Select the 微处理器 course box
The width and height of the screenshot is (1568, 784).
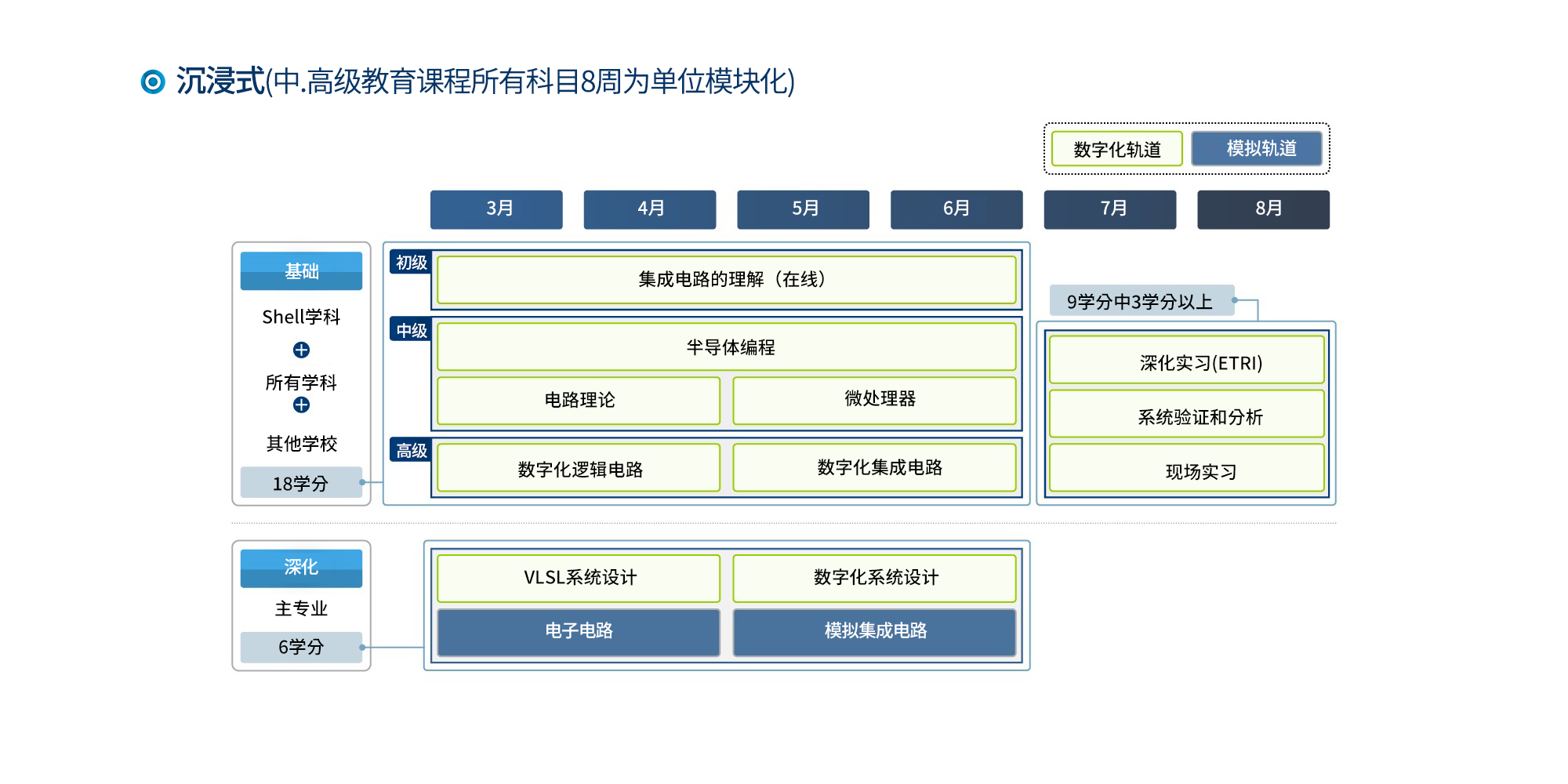tap(874, 401)
